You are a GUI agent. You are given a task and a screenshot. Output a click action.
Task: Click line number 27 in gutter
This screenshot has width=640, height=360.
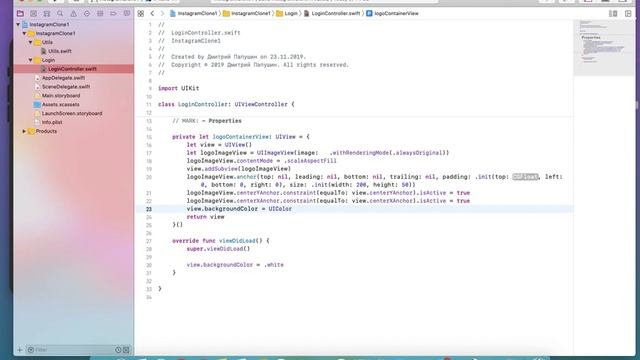pyautogui.click(x=149, y=241)
